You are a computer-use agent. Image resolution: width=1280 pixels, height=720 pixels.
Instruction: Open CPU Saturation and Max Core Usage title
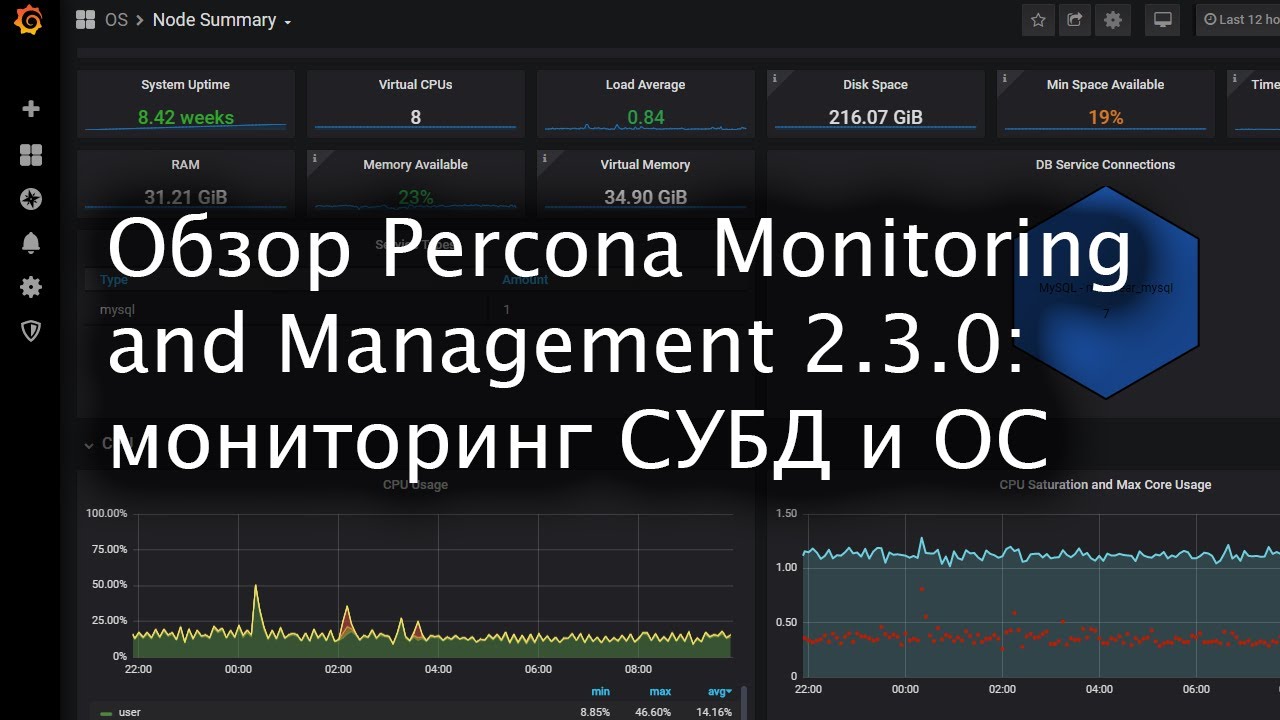click(x=1105, y=485)
